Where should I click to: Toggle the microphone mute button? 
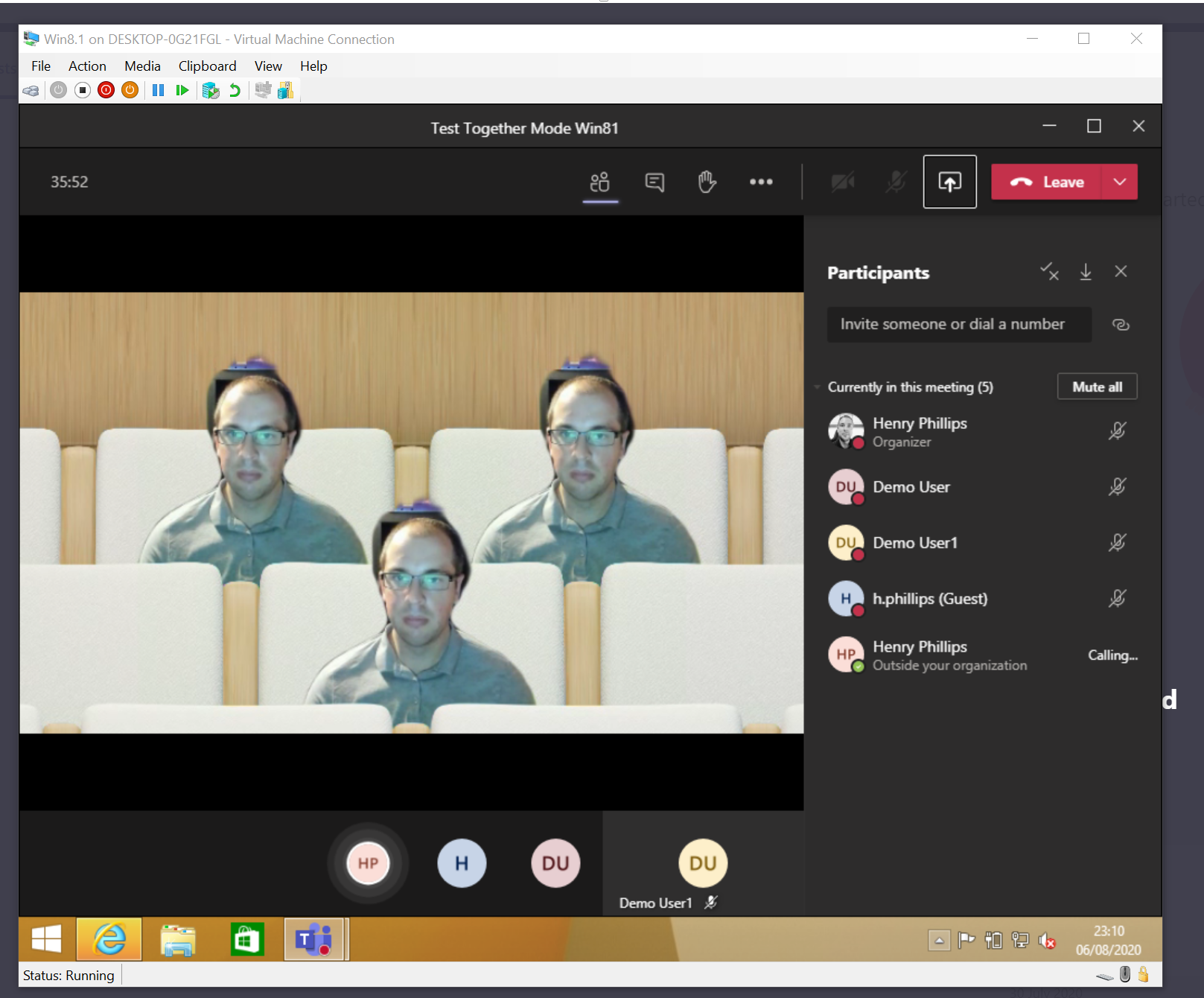896,182
